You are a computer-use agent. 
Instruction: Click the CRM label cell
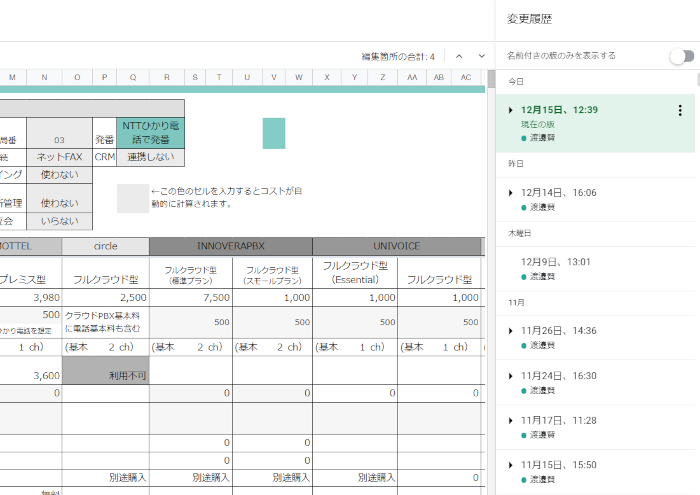(104, 157)
